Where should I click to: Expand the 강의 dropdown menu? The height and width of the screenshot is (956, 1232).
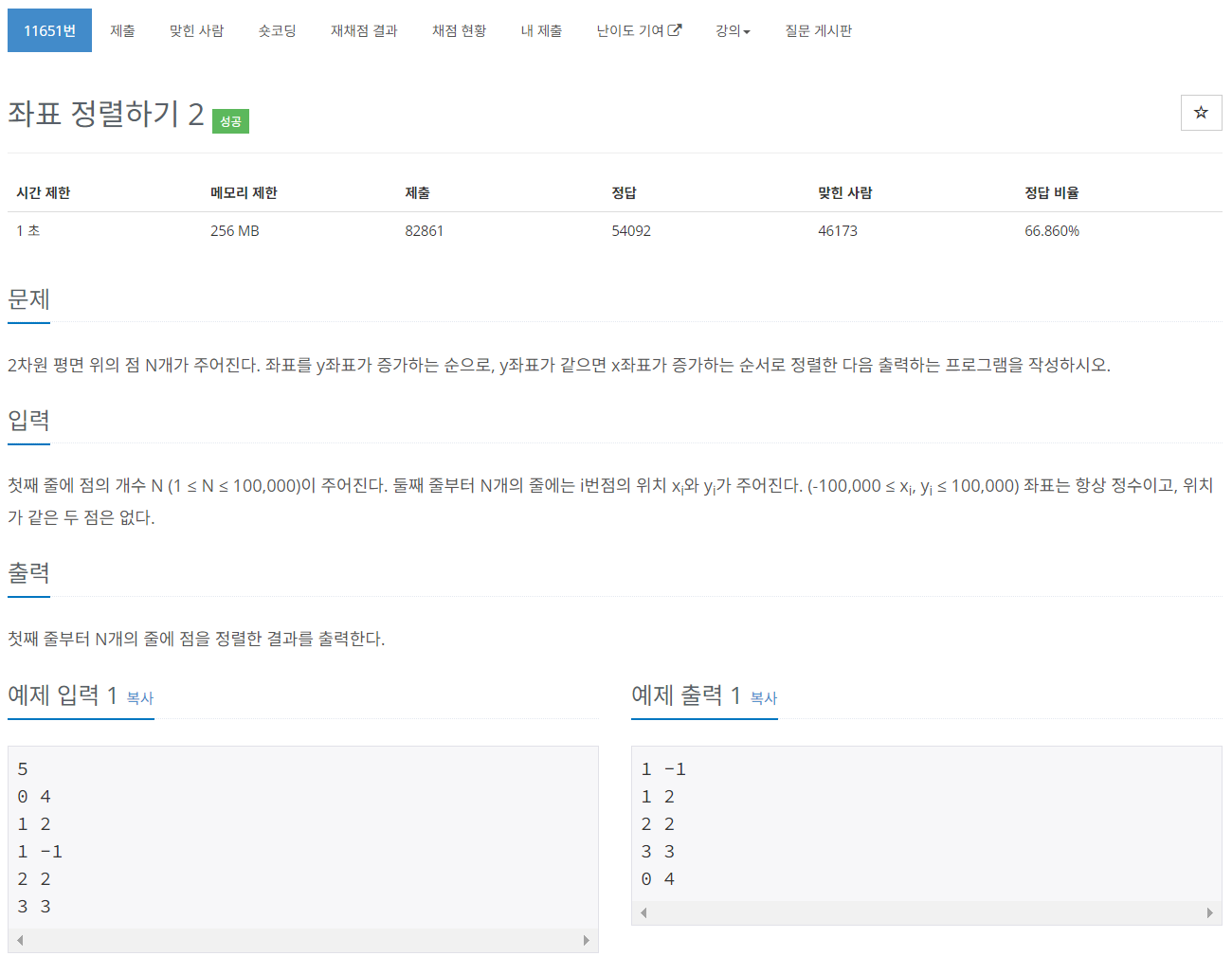733,30
